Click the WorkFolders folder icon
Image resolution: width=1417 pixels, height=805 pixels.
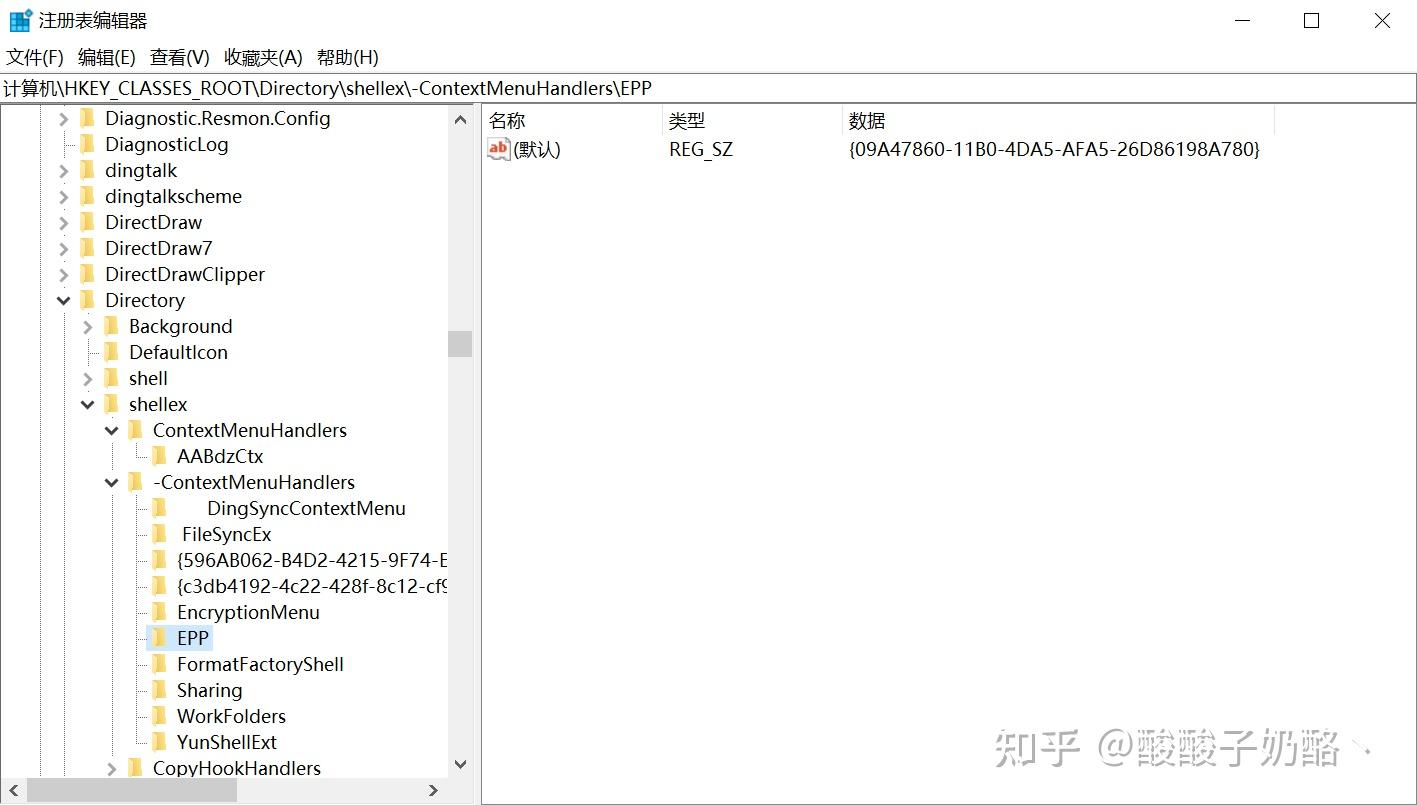point(161,716)
